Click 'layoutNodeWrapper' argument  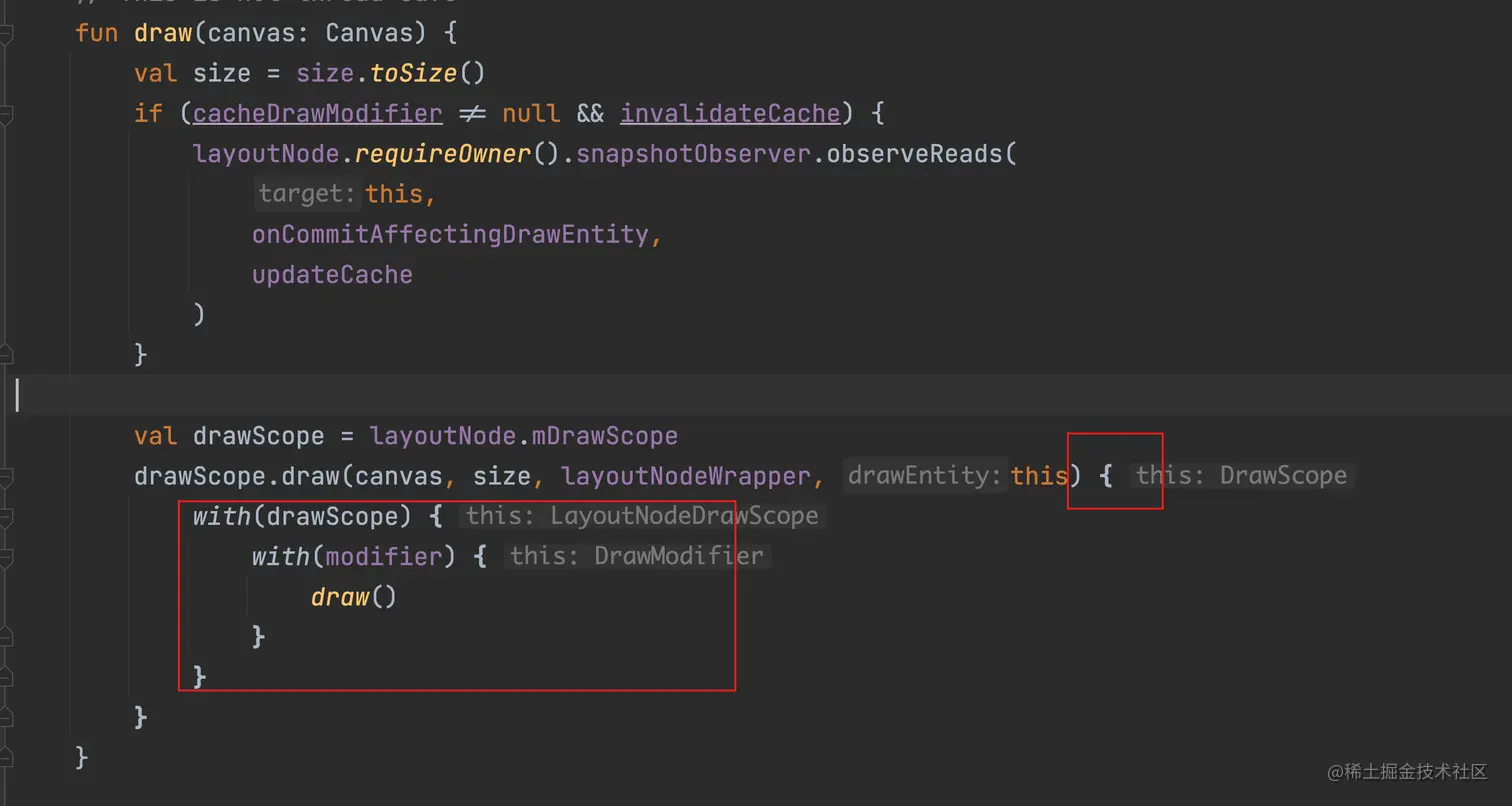pos(685,476)
